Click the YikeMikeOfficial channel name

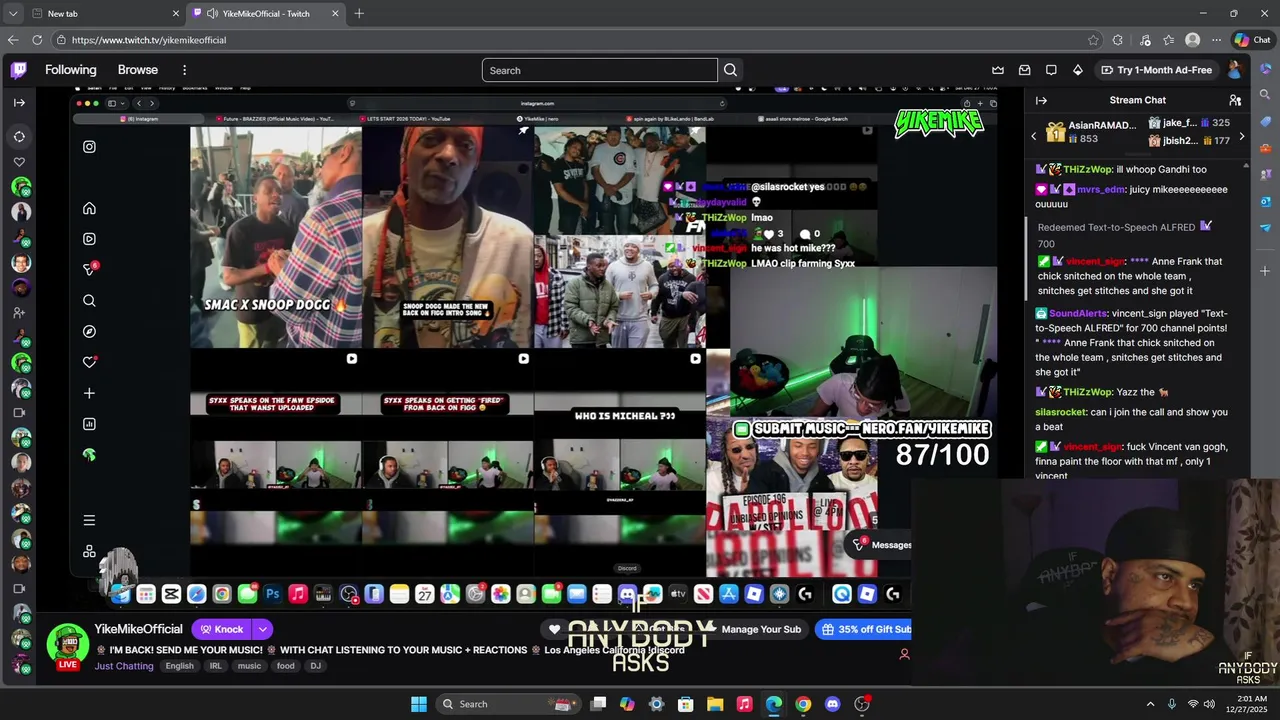(138, 629)
